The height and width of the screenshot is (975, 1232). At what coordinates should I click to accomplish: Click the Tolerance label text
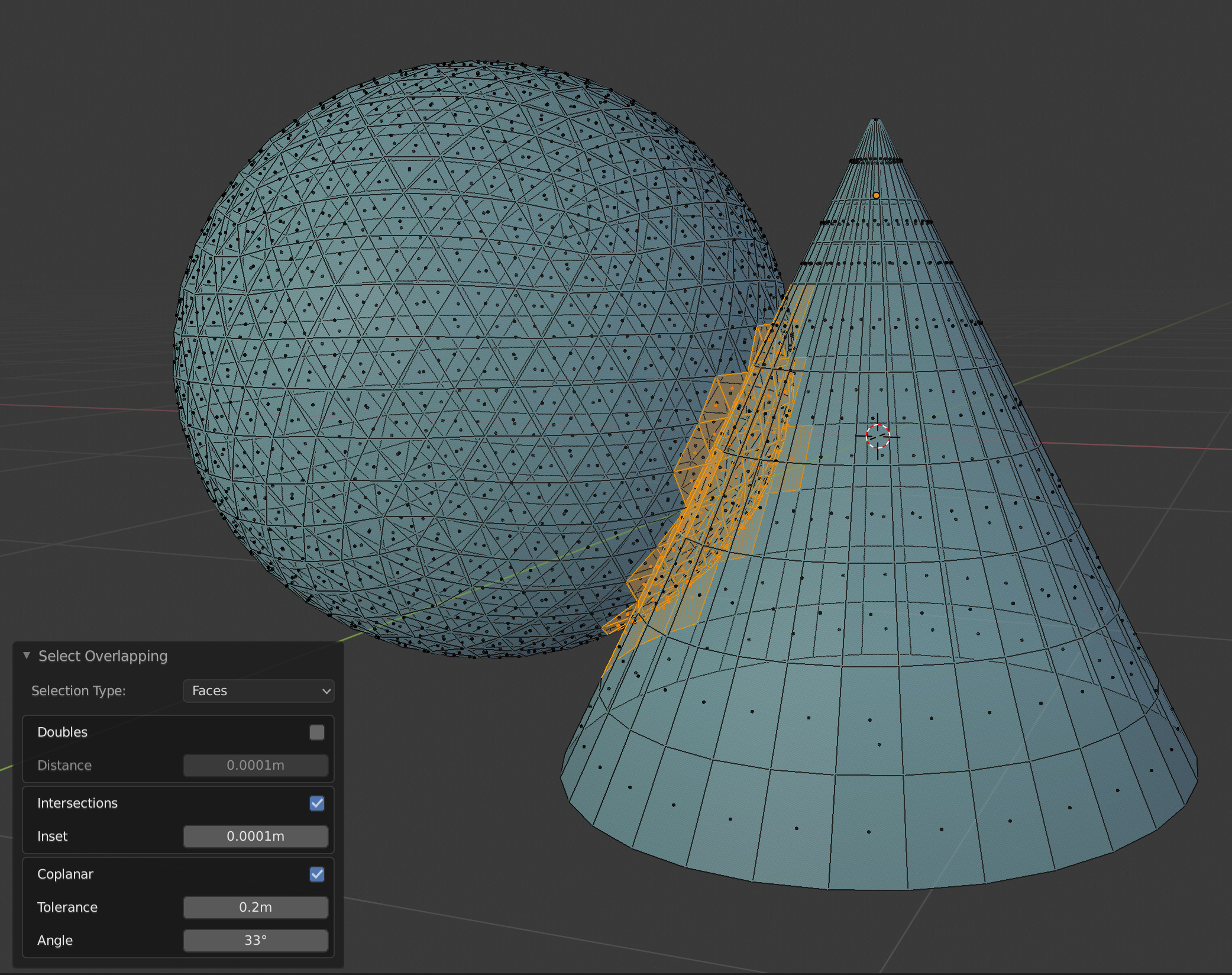pyautogui.click(x=67, y=907)
